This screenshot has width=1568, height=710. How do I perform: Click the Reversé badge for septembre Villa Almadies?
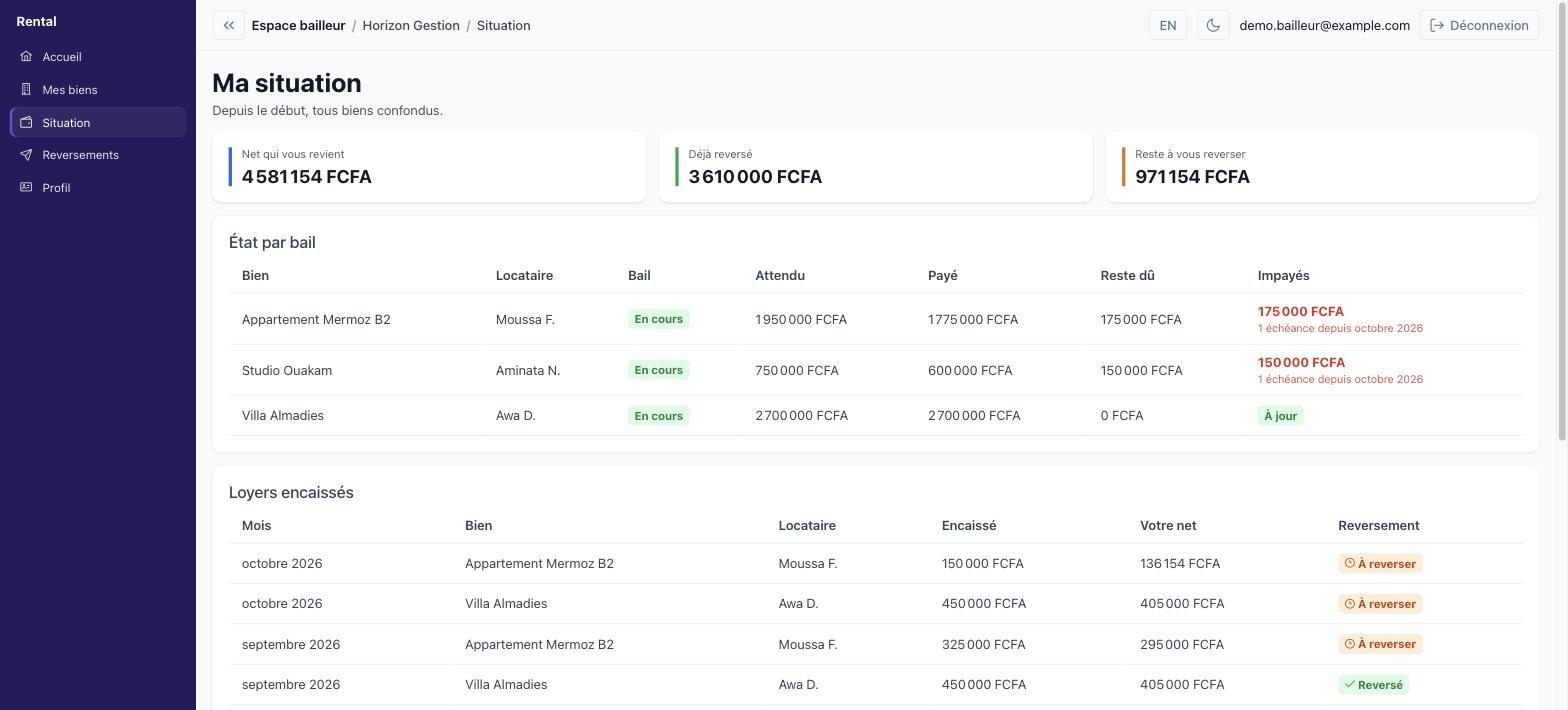coord(1373,685)
